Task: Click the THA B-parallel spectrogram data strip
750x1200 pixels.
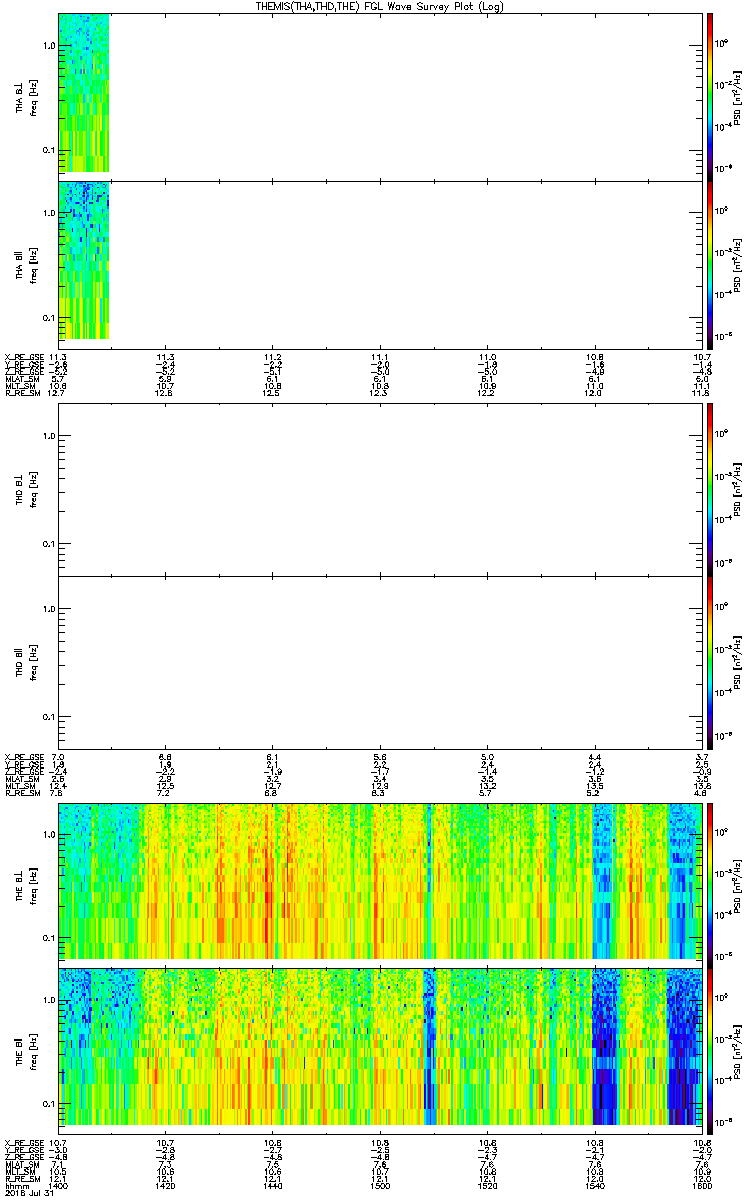Action: pos(84,260)
